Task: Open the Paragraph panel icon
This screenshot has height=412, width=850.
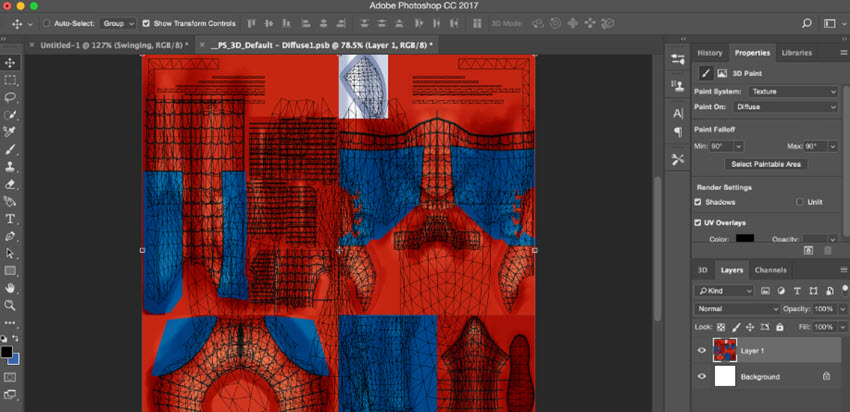Action: click(x=678, y=131)
